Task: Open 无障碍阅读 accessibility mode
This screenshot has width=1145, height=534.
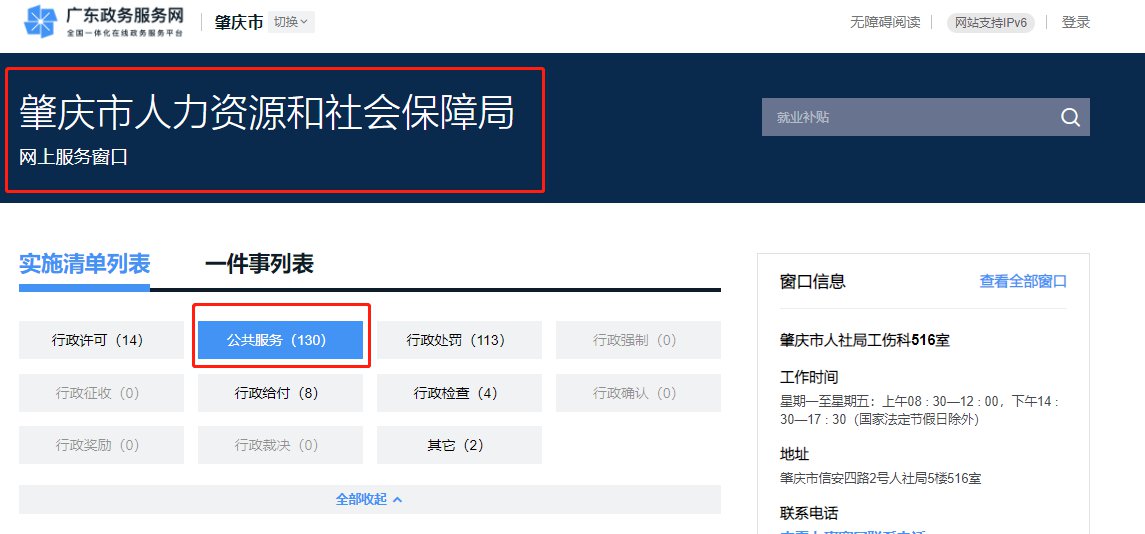Action: point(884,22)
